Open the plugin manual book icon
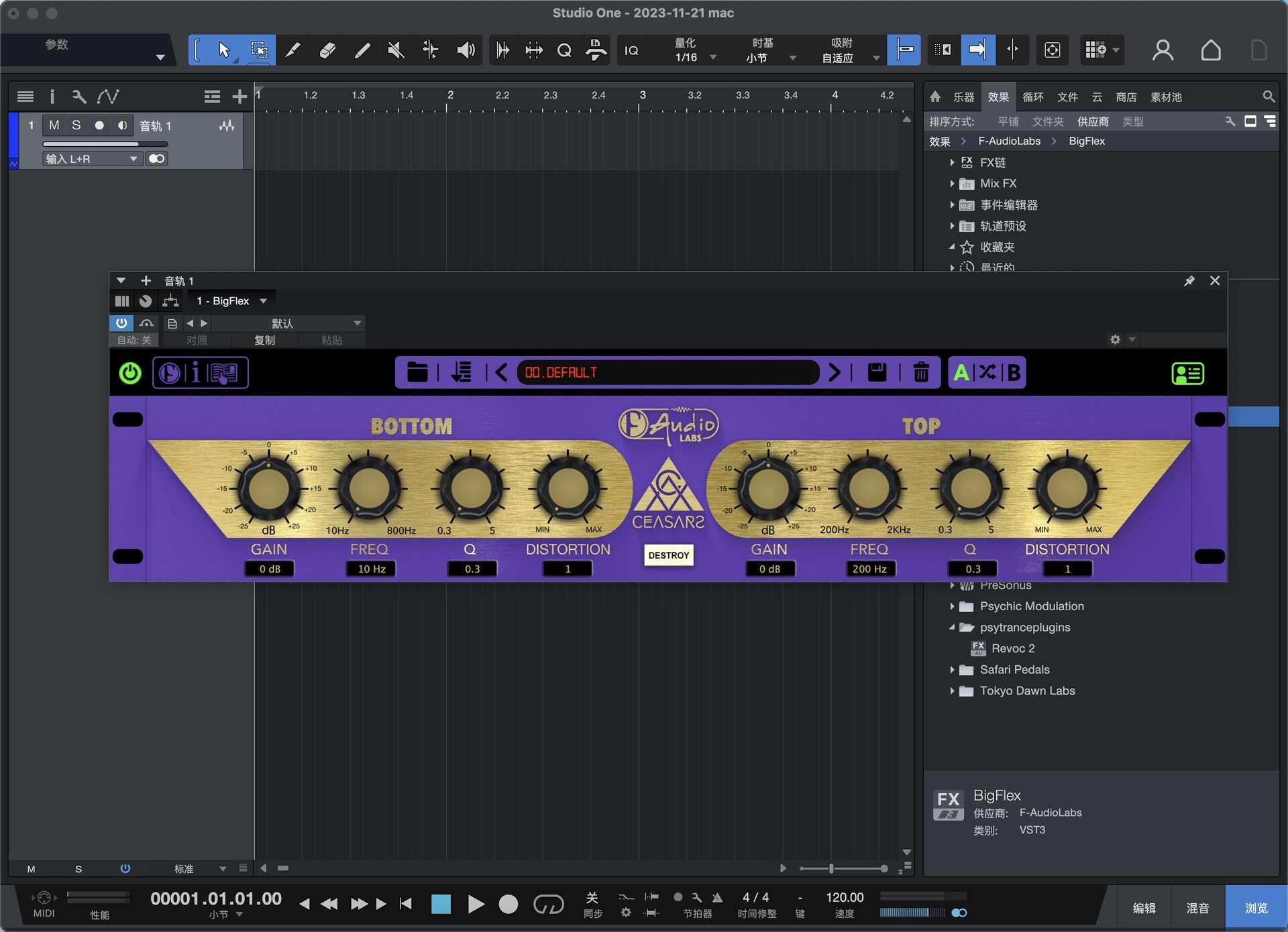 pyautogui.click(x=223, y=373)
